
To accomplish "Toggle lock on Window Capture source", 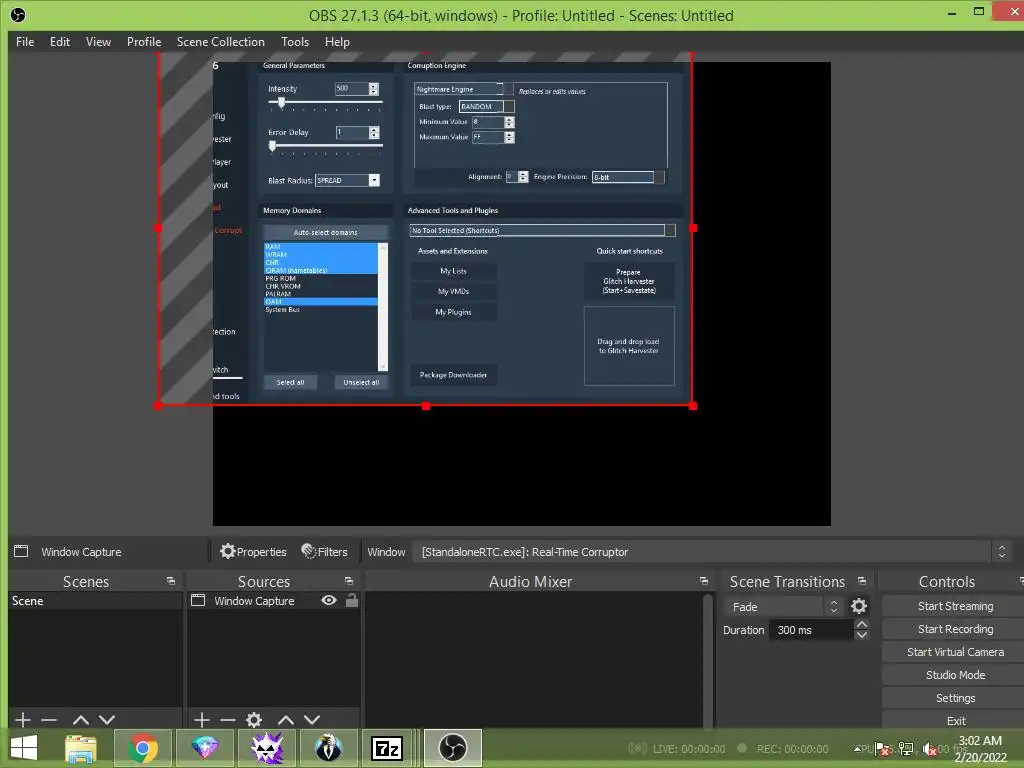I will 352,600.
